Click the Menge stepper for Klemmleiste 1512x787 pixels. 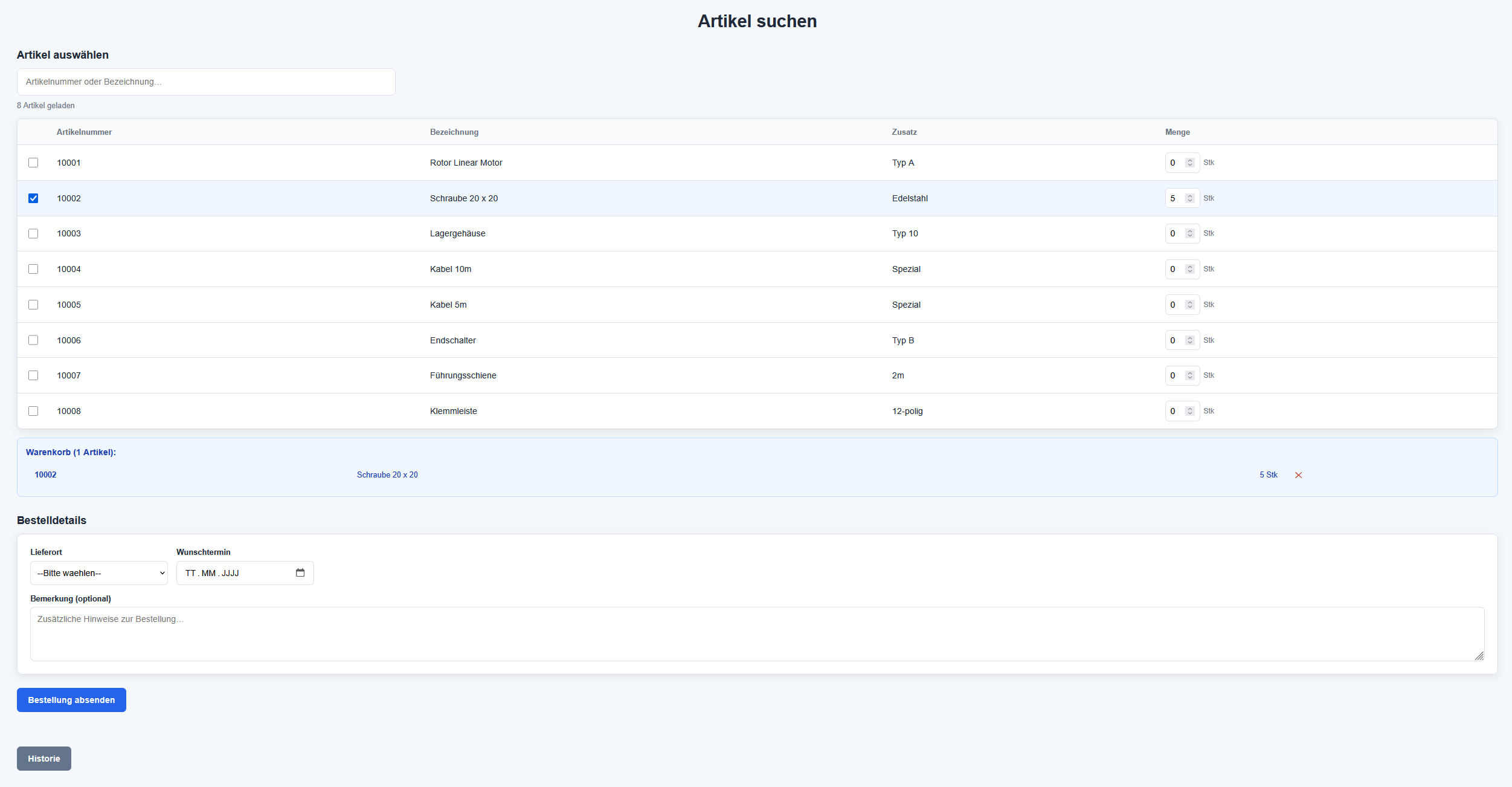click(x=1189, y=411)
